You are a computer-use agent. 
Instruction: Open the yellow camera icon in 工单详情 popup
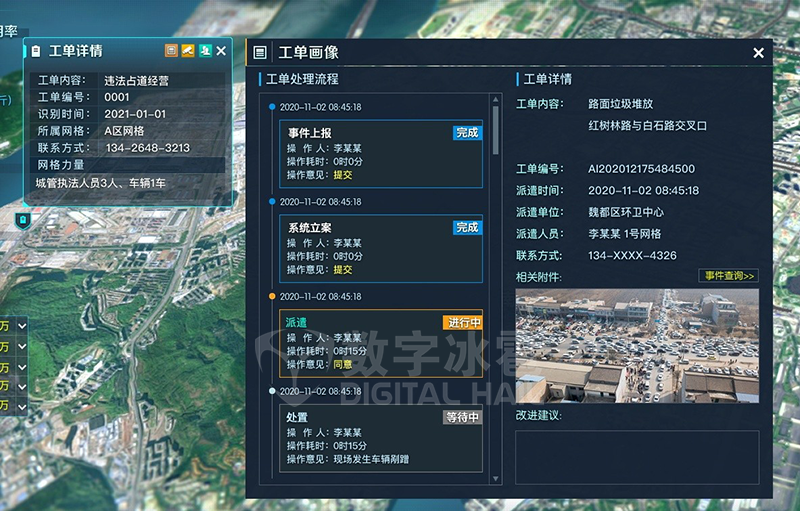(x=187, y=50)
